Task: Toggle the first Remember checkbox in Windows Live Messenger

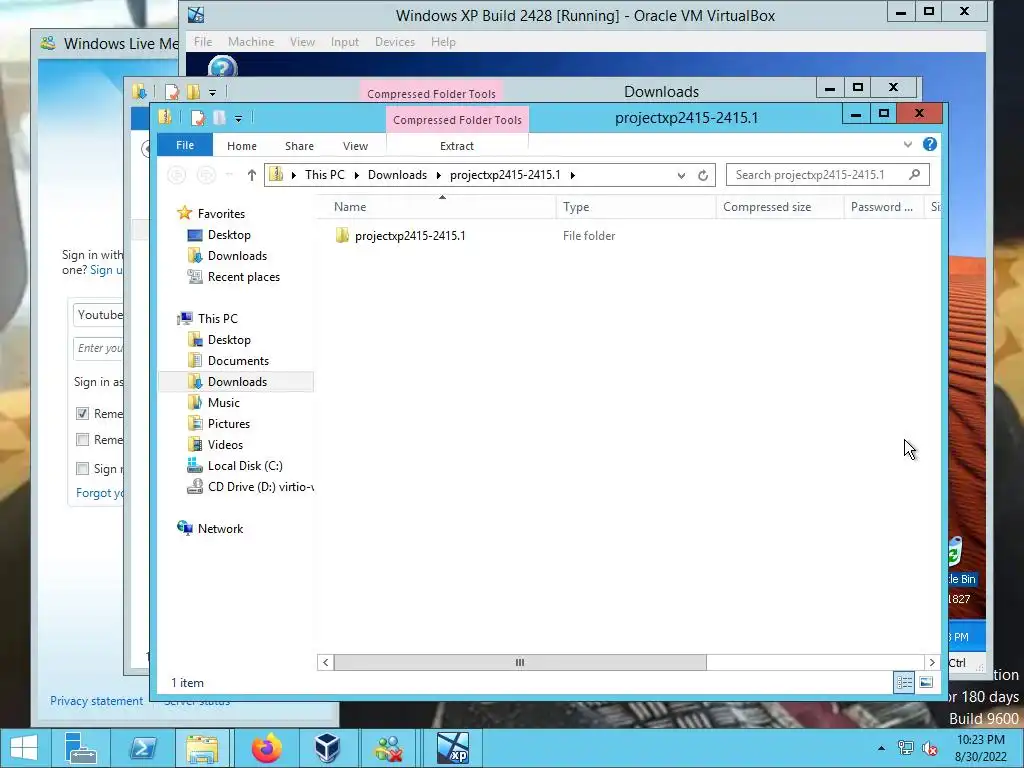Action: [x=82, y=413]
